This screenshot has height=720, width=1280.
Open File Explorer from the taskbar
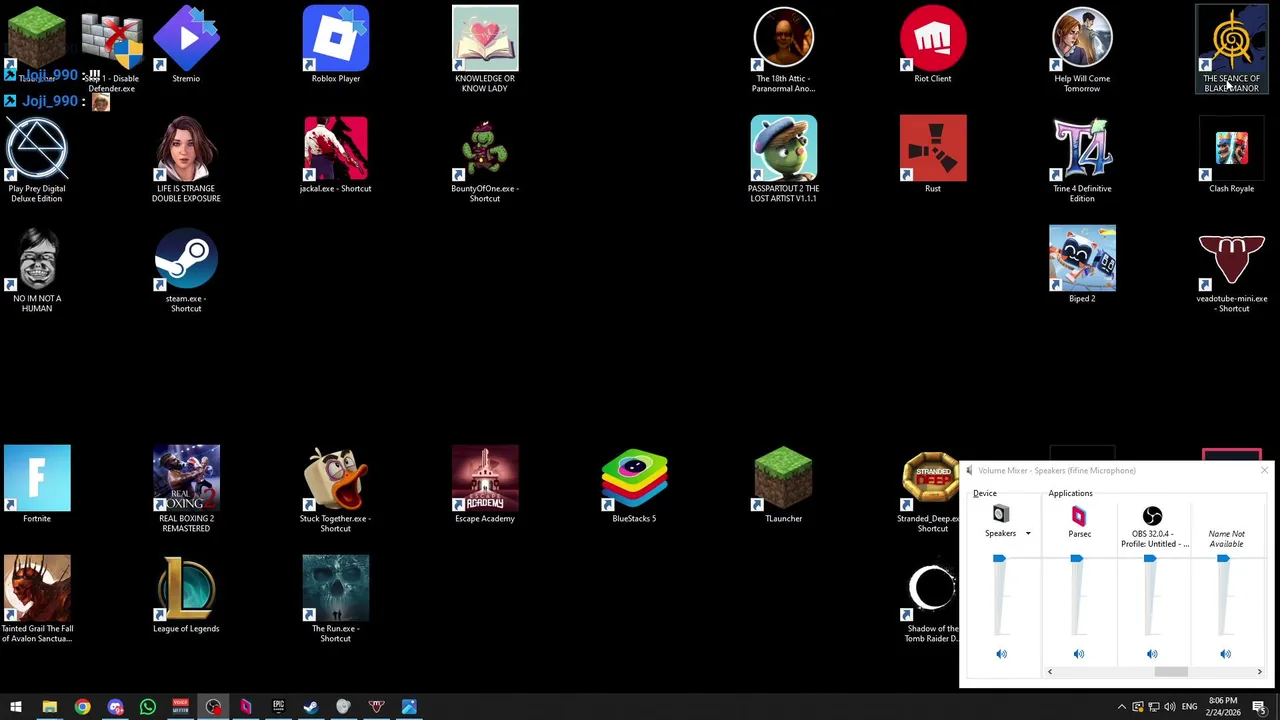coord(49,707)
